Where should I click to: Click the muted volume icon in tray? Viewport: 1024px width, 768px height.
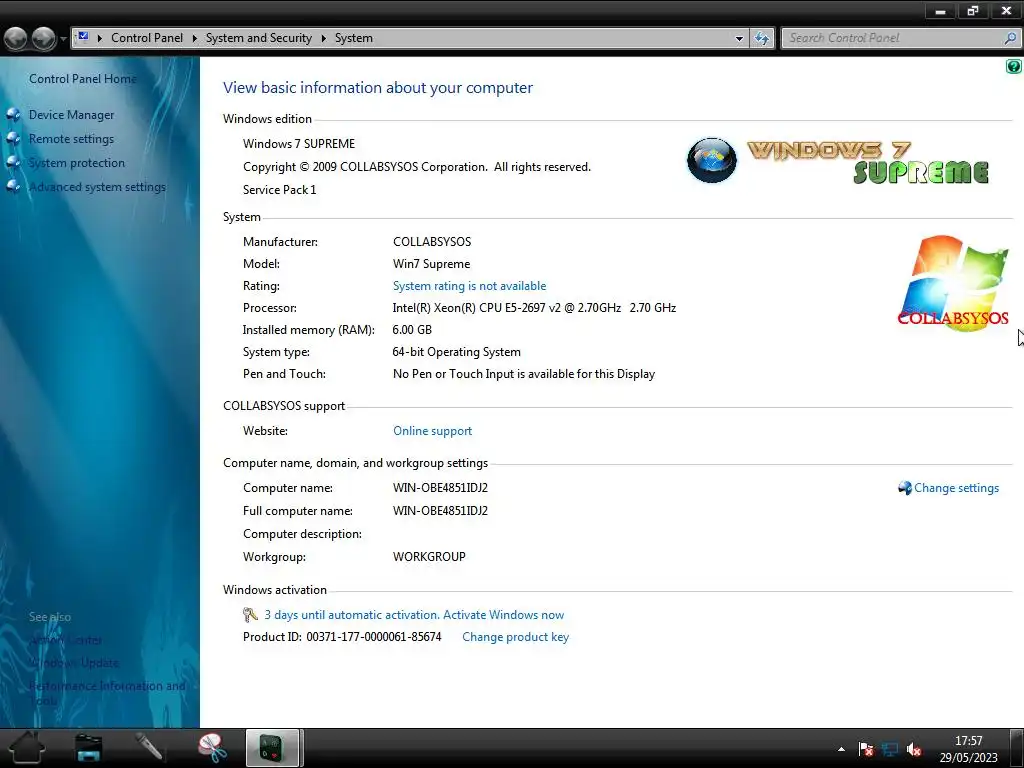tap(914, 749)
